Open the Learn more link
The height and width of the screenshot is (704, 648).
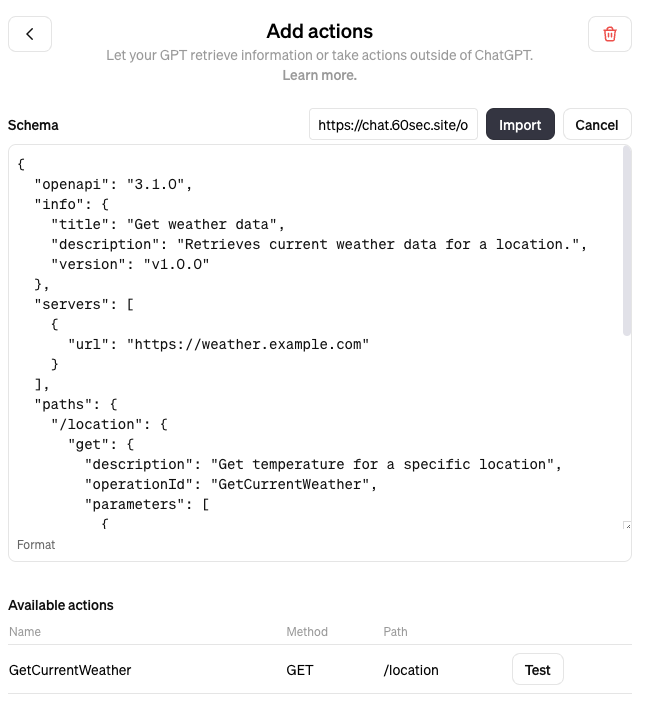[x=319, y=75]
